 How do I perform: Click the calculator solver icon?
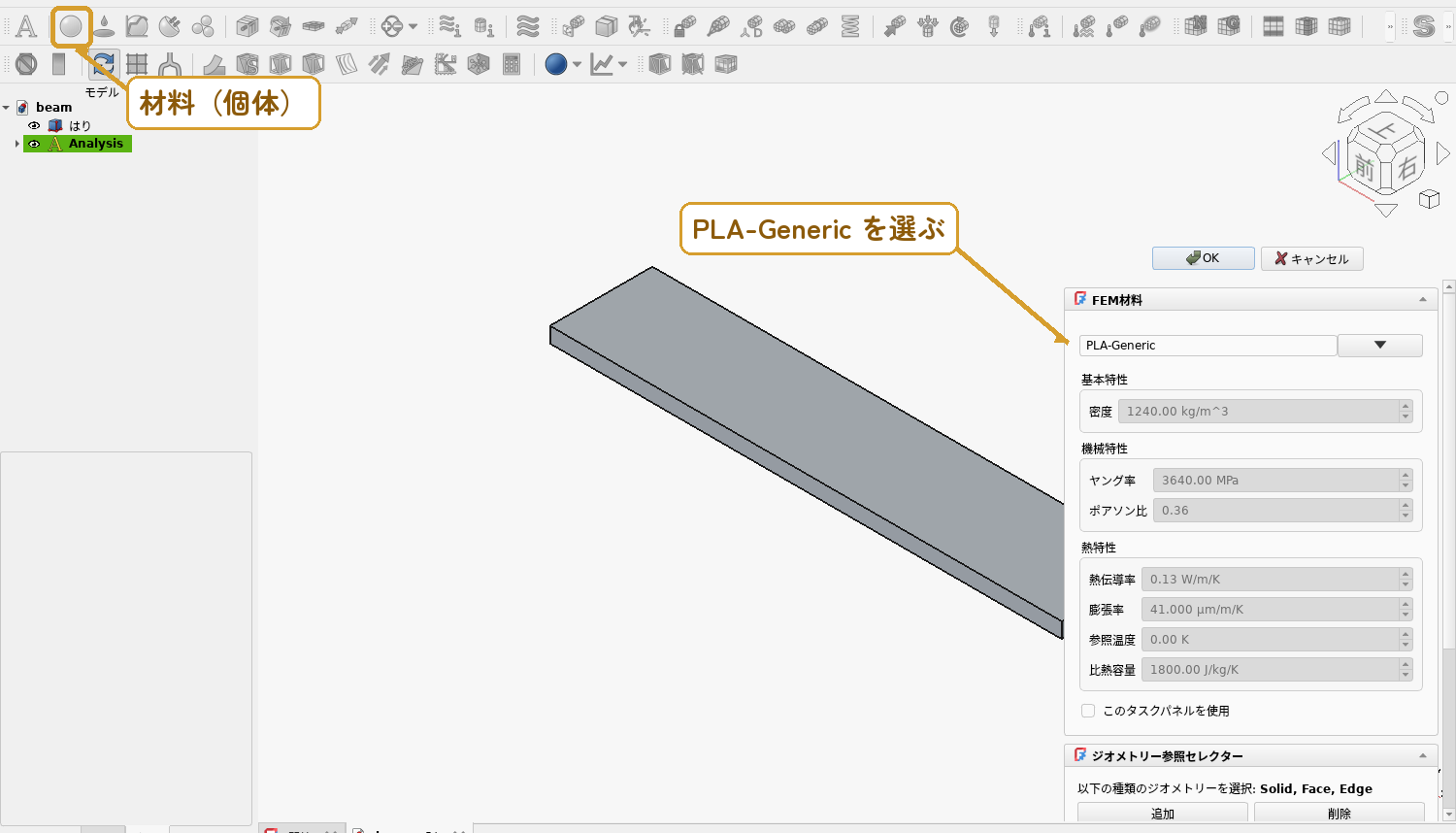click(x=512, y=64)
